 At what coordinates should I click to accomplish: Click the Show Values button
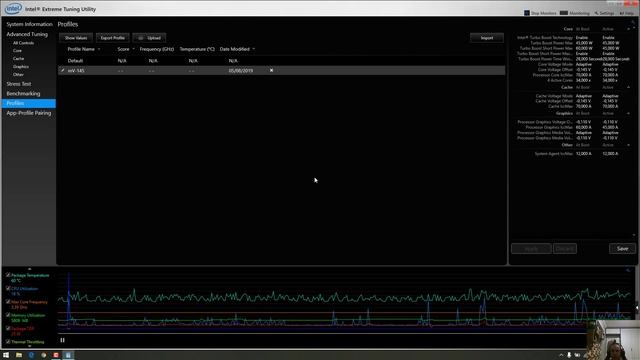(76, 38)
